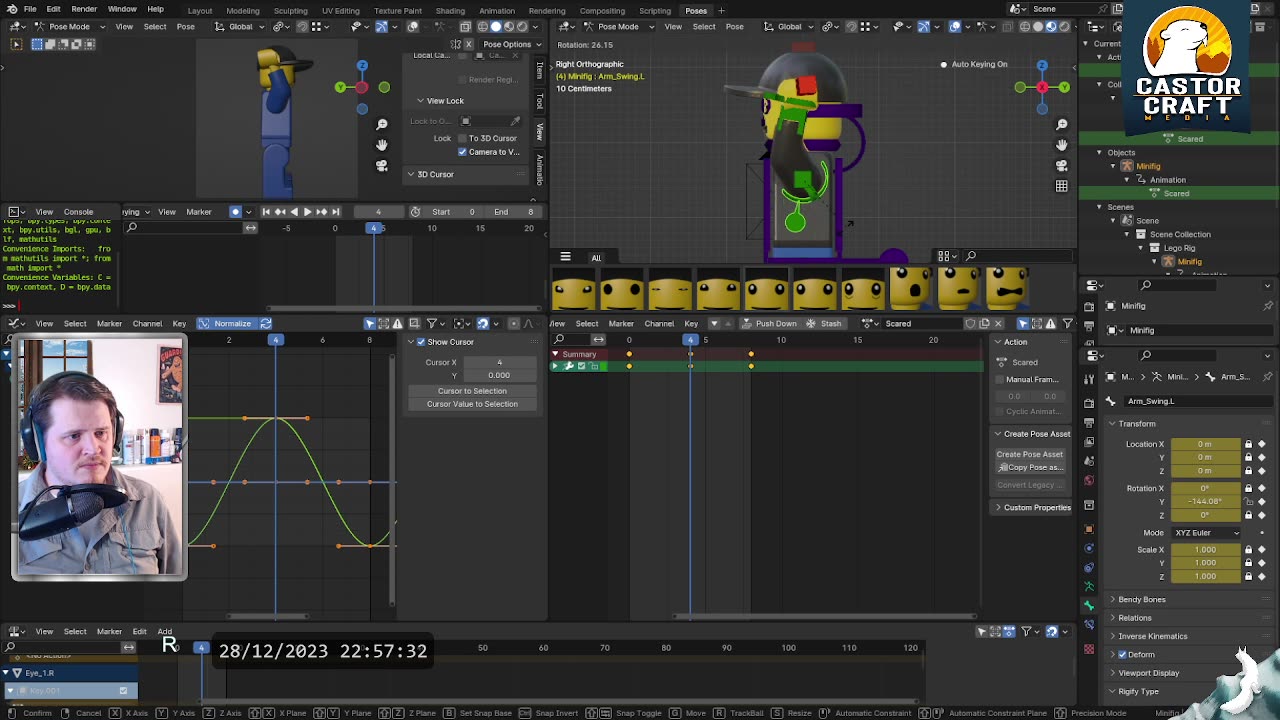The image size is (1280, 720).
Task: Open the Tool properties tab icon
Action: pos(1089,377)
